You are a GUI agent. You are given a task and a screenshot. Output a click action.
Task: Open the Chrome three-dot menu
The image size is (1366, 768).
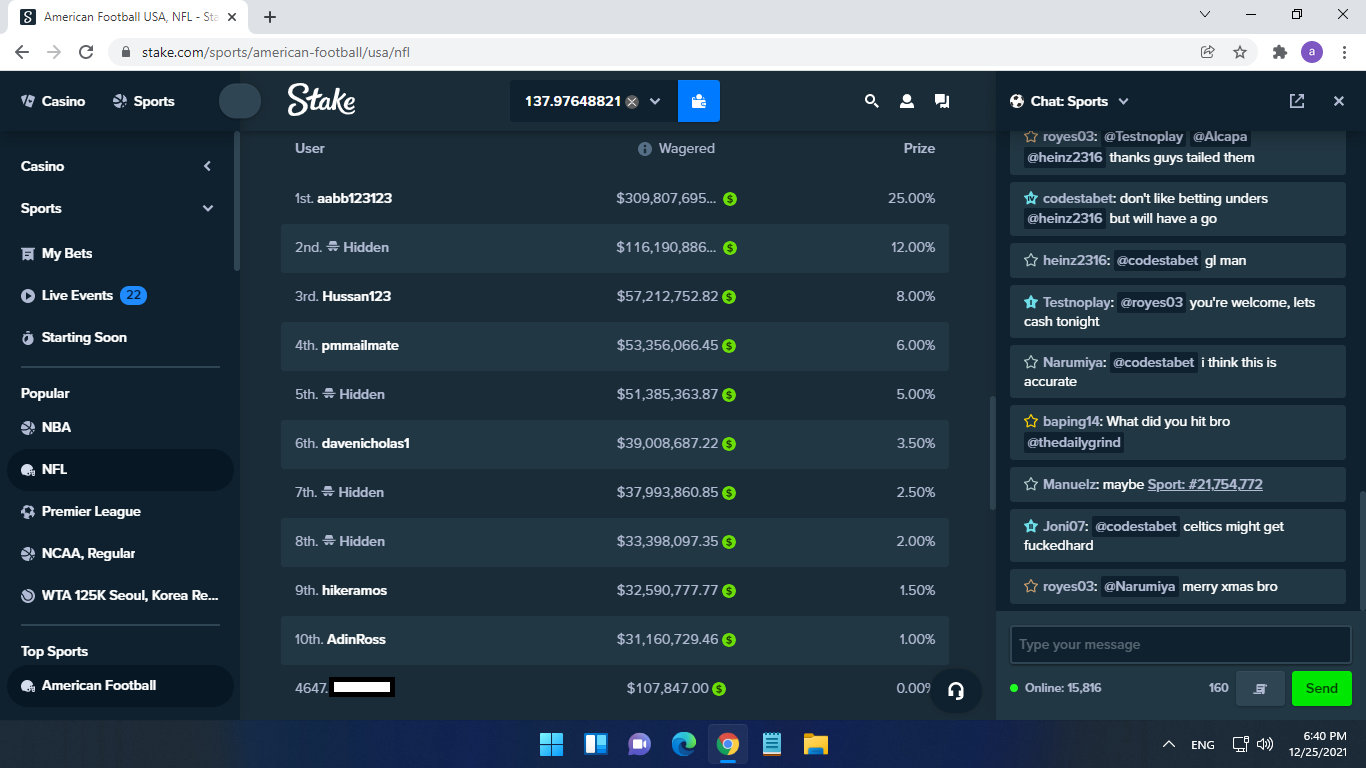click(x=1343, y=52)
